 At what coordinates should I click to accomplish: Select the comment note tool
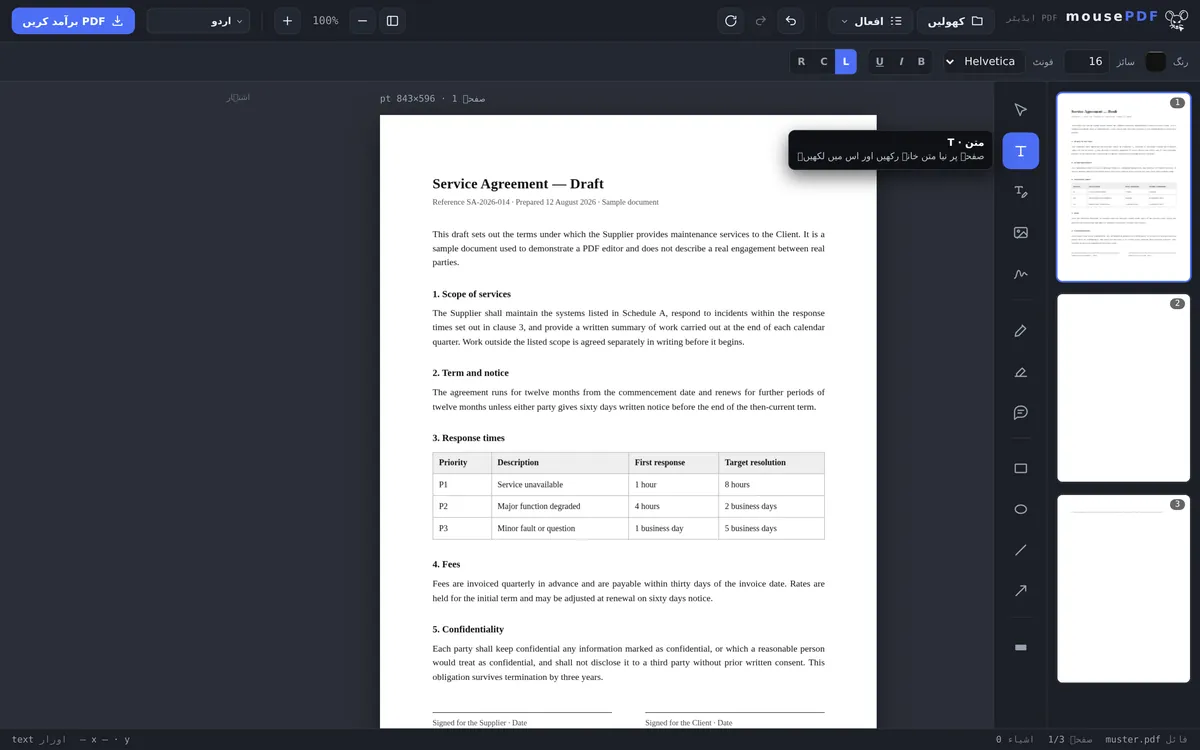pyautogui.click(x=1020, y=413)
